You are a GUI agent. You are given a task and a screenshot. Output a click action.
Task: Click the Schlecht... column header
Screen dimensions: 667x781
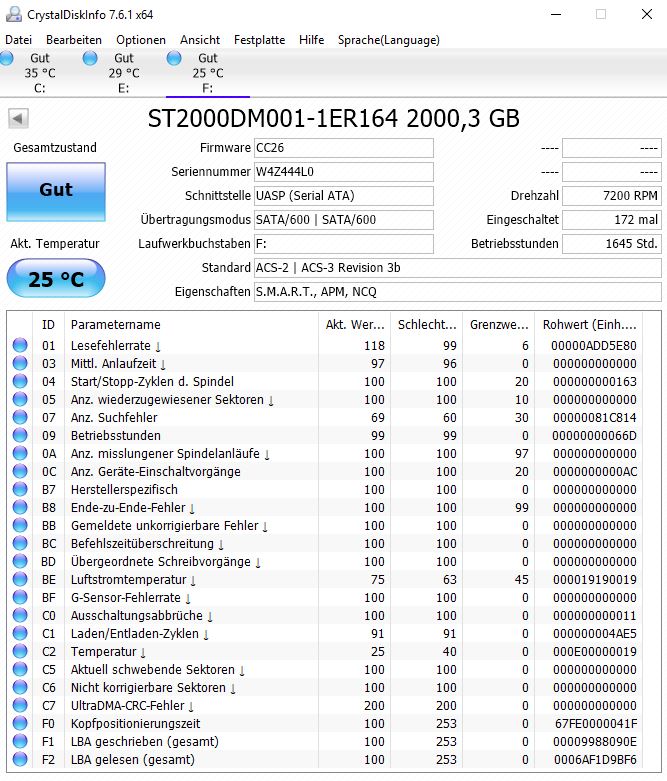point(427,325)
